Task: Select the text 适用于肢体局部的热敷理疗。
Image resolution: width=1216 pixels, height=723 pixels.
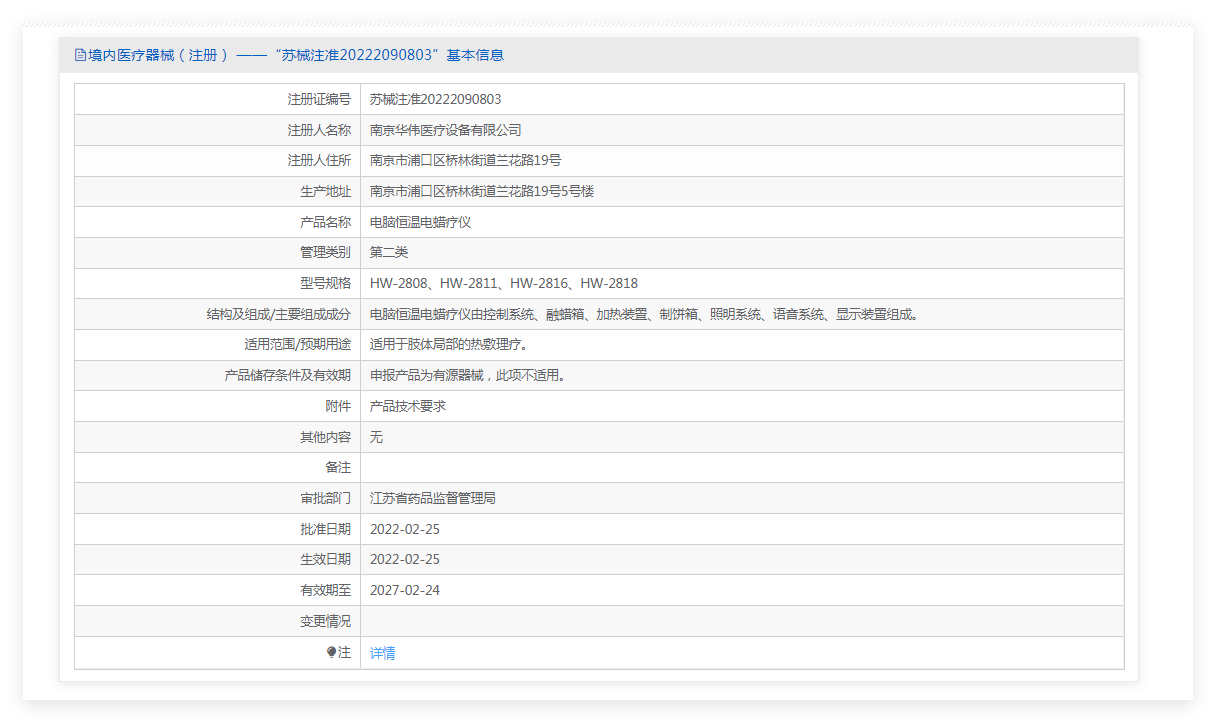Action: click(x=449, y=344)
